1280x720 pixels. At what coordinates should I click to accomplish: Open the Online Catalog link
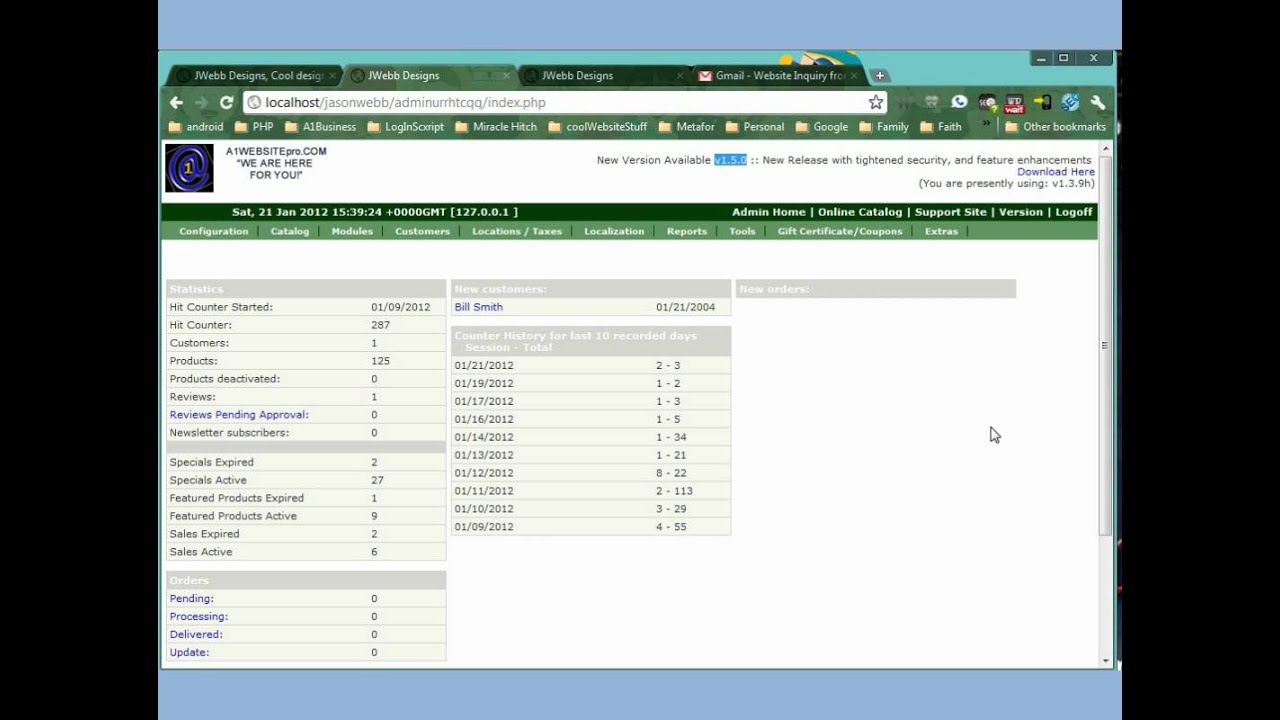(860, 212)
